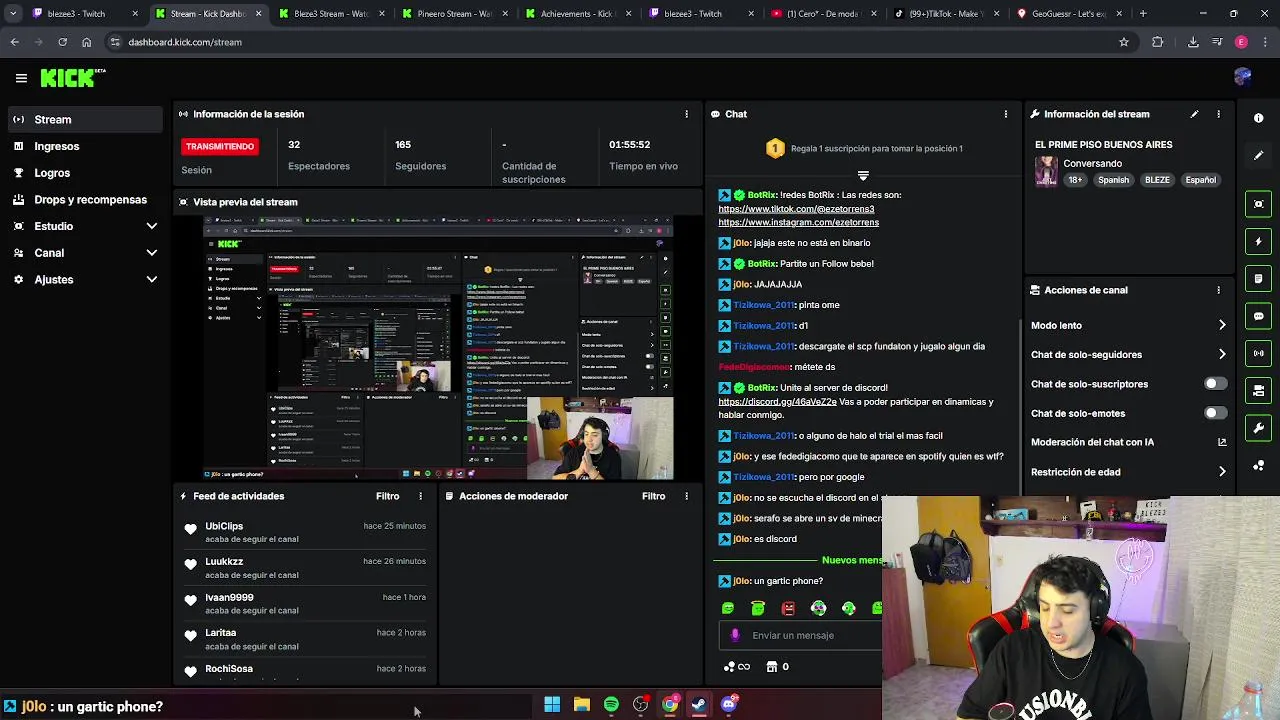Open Chat de solo-seguidores settings arrow
This screenshot has width=1280, height=720.
(x=1222, y=354)
